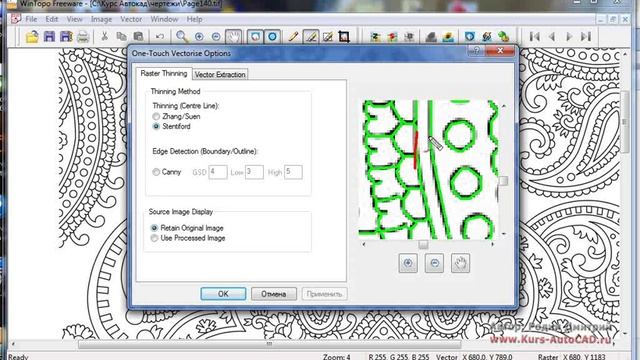Viewport: 640px width, 360px height.
Task: Open the Help menu
Action: (x=194, y=19)
